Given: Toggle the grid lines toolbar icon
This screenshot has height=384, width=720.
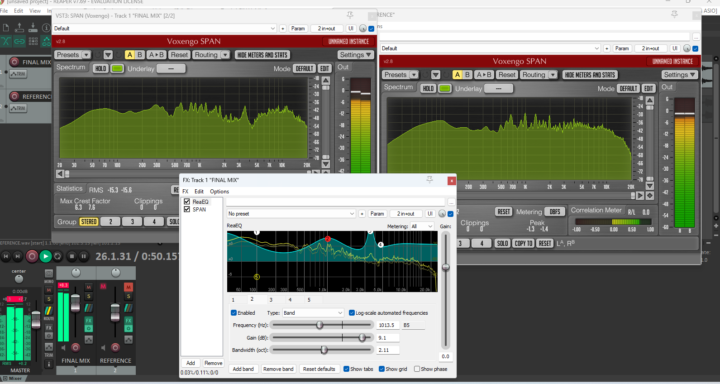Looking at the screenshot, I should [x=33, y=41].
